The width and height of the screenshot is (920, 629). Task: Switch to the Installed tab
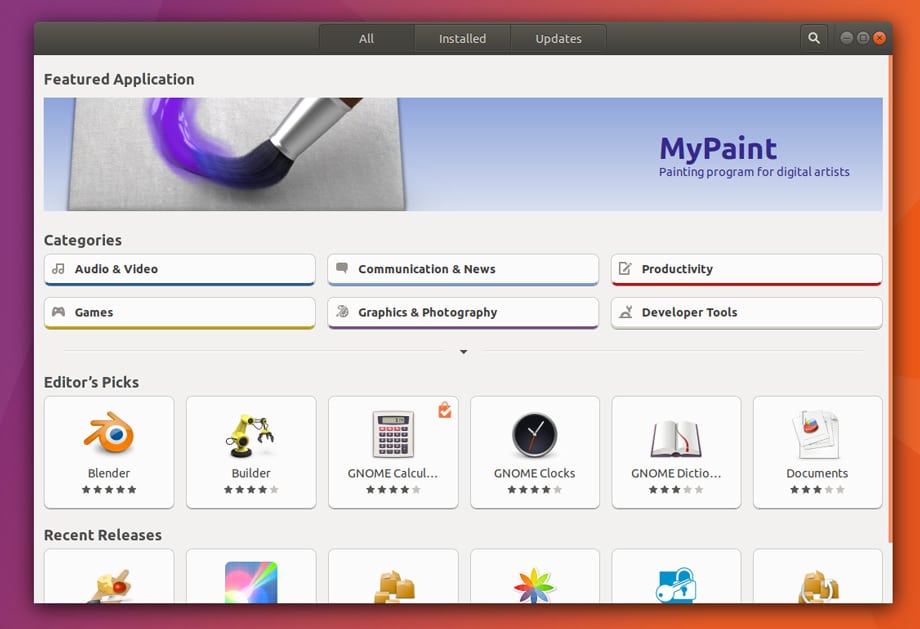[x=462, y=39]
